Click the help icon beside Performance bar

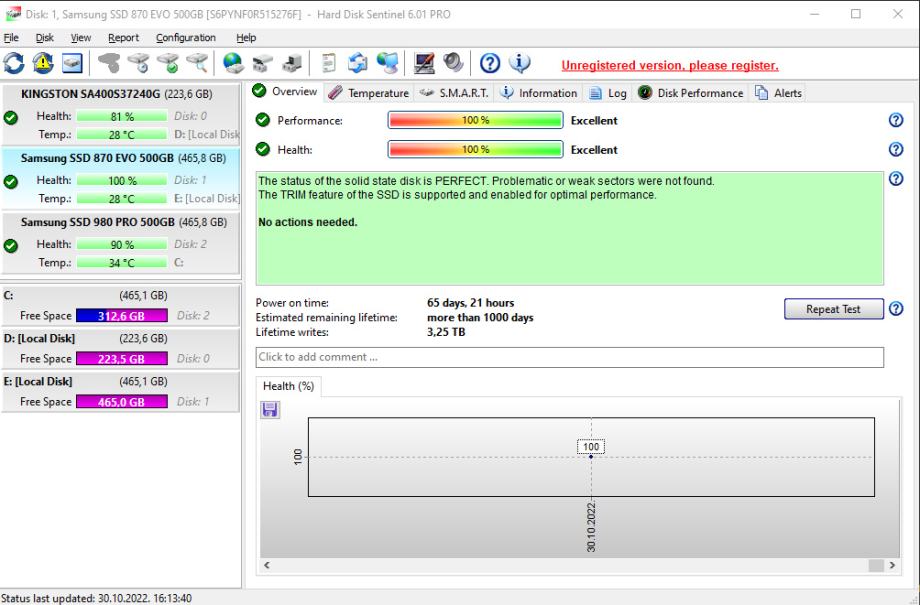pyautogui.click(x=896, y=120)
